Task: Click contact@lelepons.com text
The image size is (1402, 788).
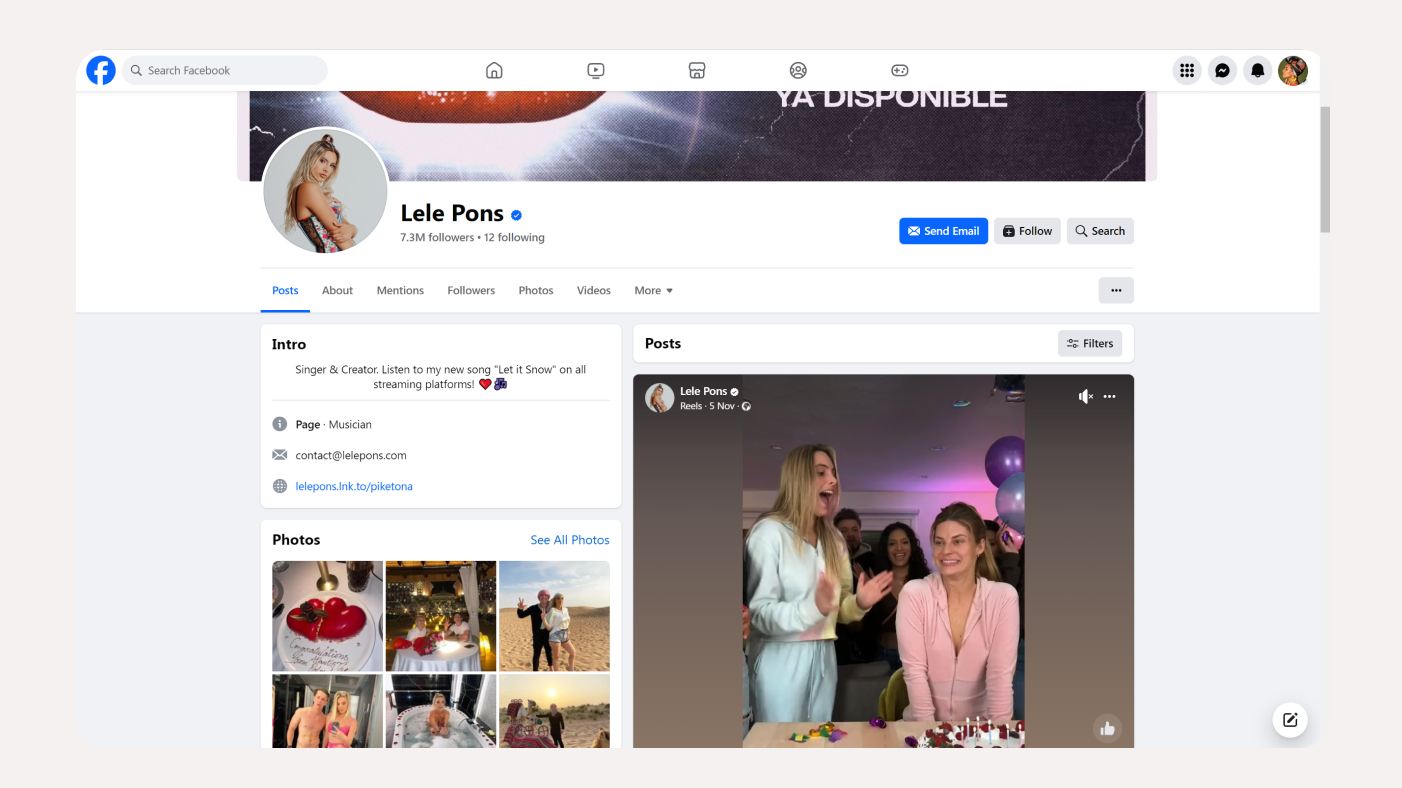Action: coord(351,455)
